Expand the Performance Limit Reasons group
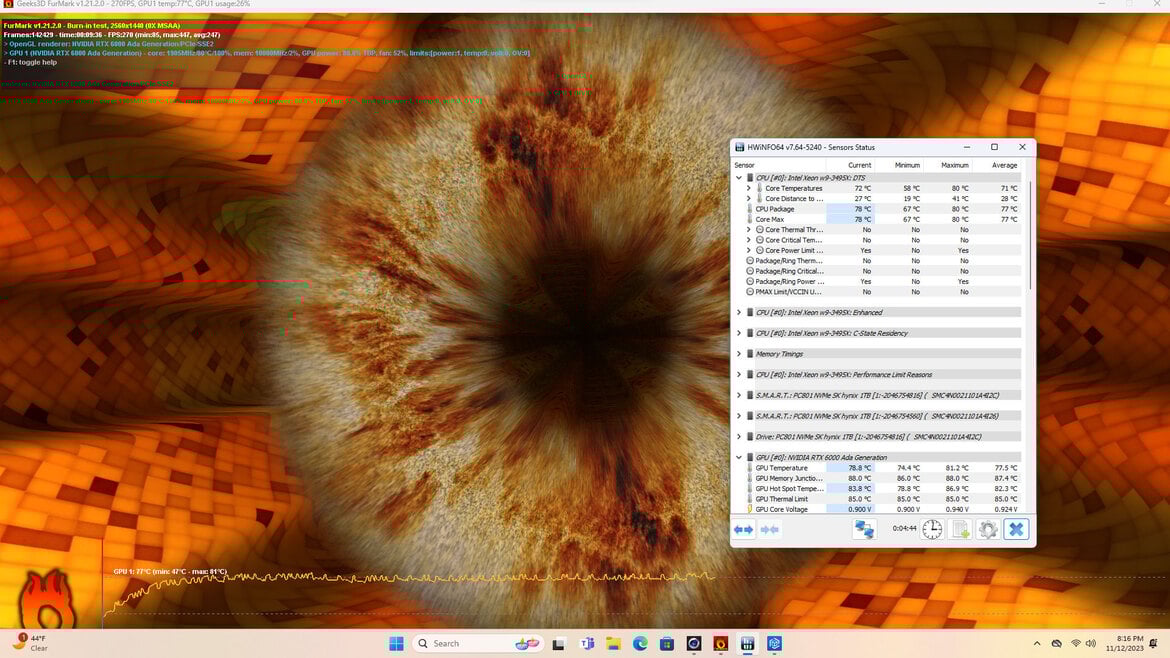The width and height of the screenshot is (1170, 658). 739,375
